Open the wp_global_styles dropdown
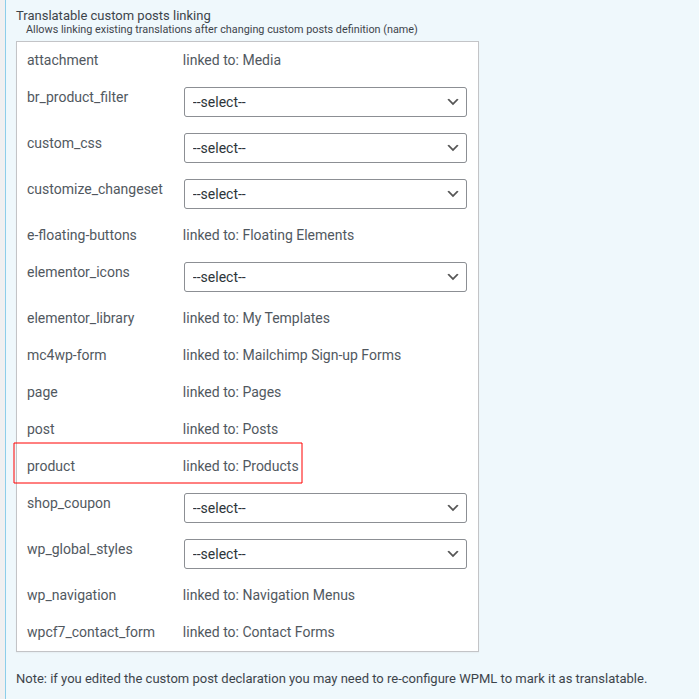Image resolution: width=699 pixels, height=699 pixels. pyautogui.click(x=325, y=554)
